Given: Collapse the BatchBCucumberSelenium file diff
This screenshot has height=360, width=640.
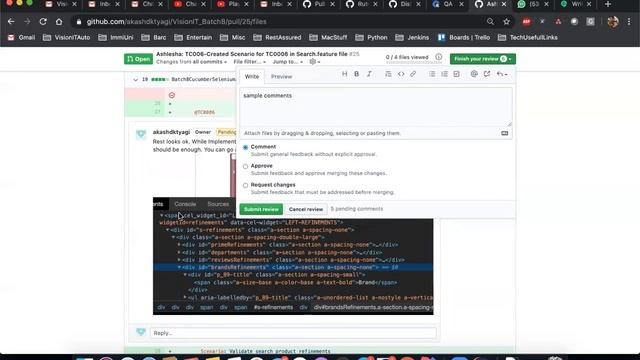Looking at the screenshot, I should point(136,80).
